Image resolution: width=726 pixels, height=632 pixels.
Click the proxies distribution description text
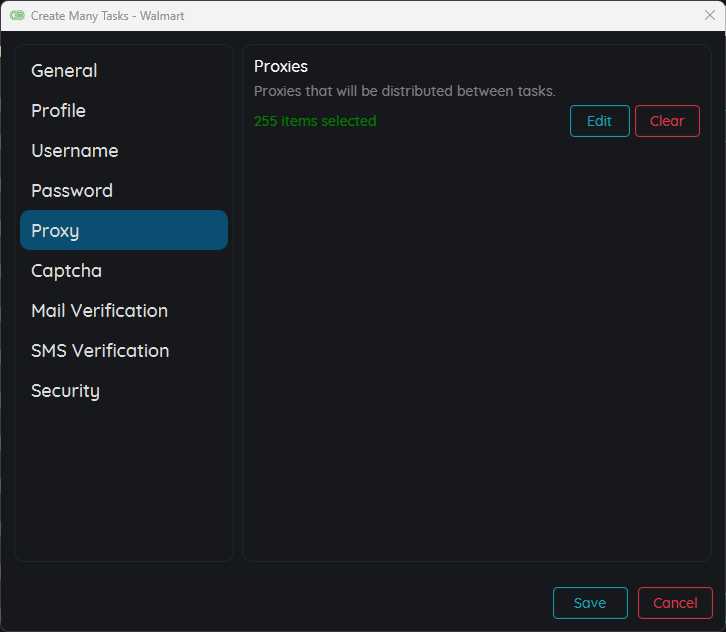(x=404, y=91)
